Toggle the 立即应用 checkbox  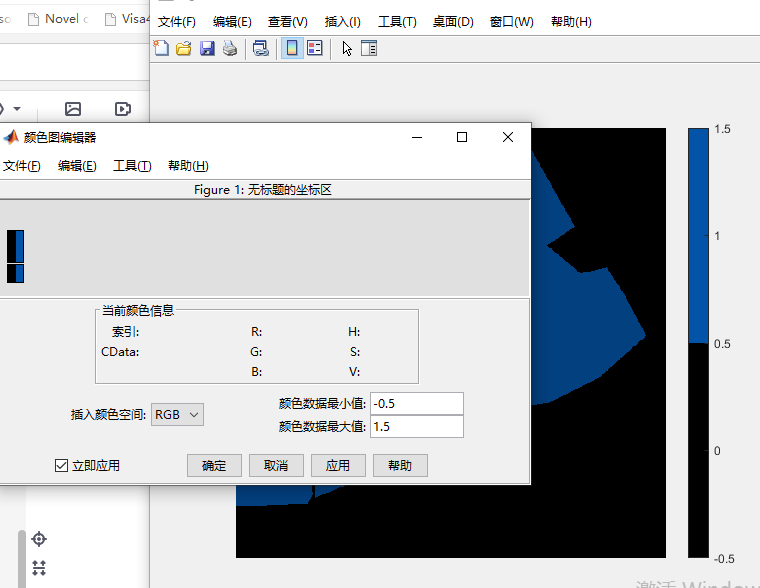(61, 466)
